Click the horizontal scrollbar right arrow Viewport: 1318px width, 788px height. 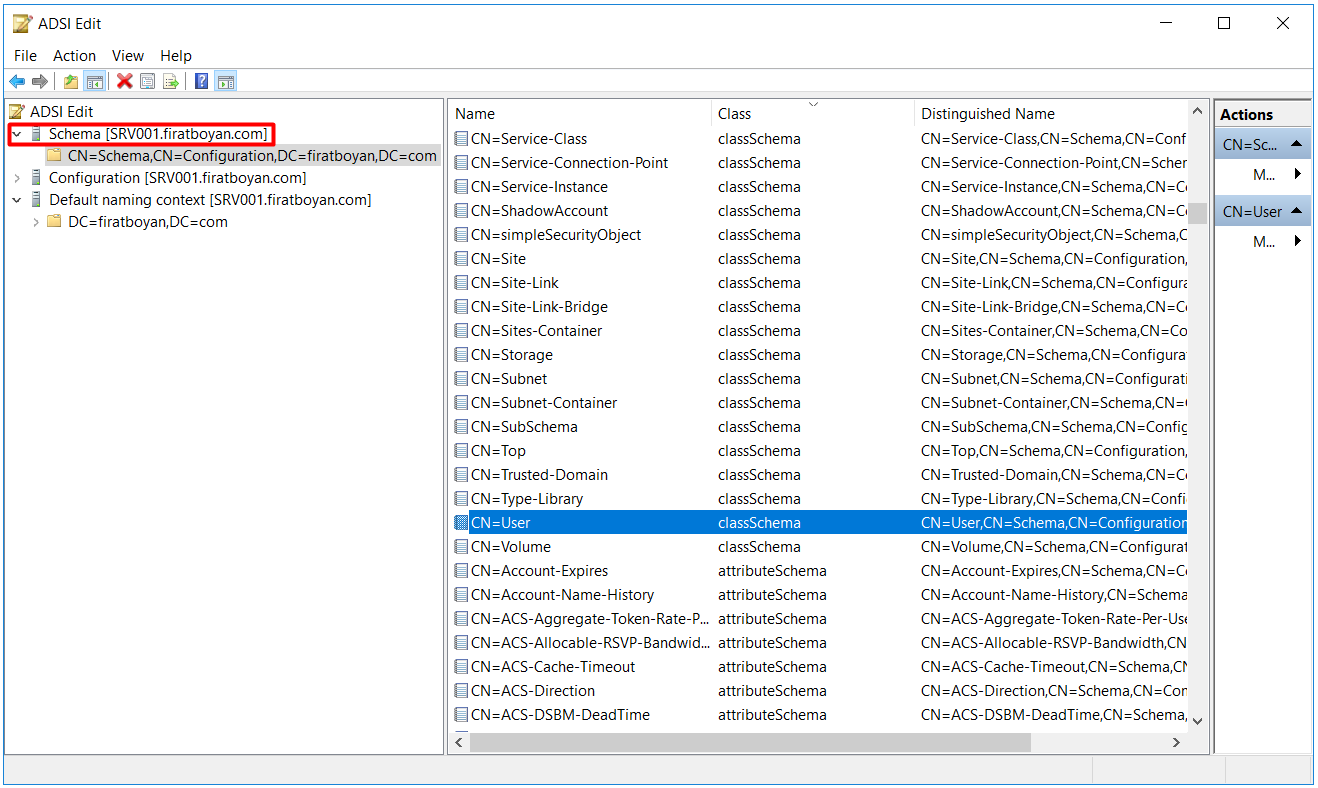click(x=1177, y=743)
